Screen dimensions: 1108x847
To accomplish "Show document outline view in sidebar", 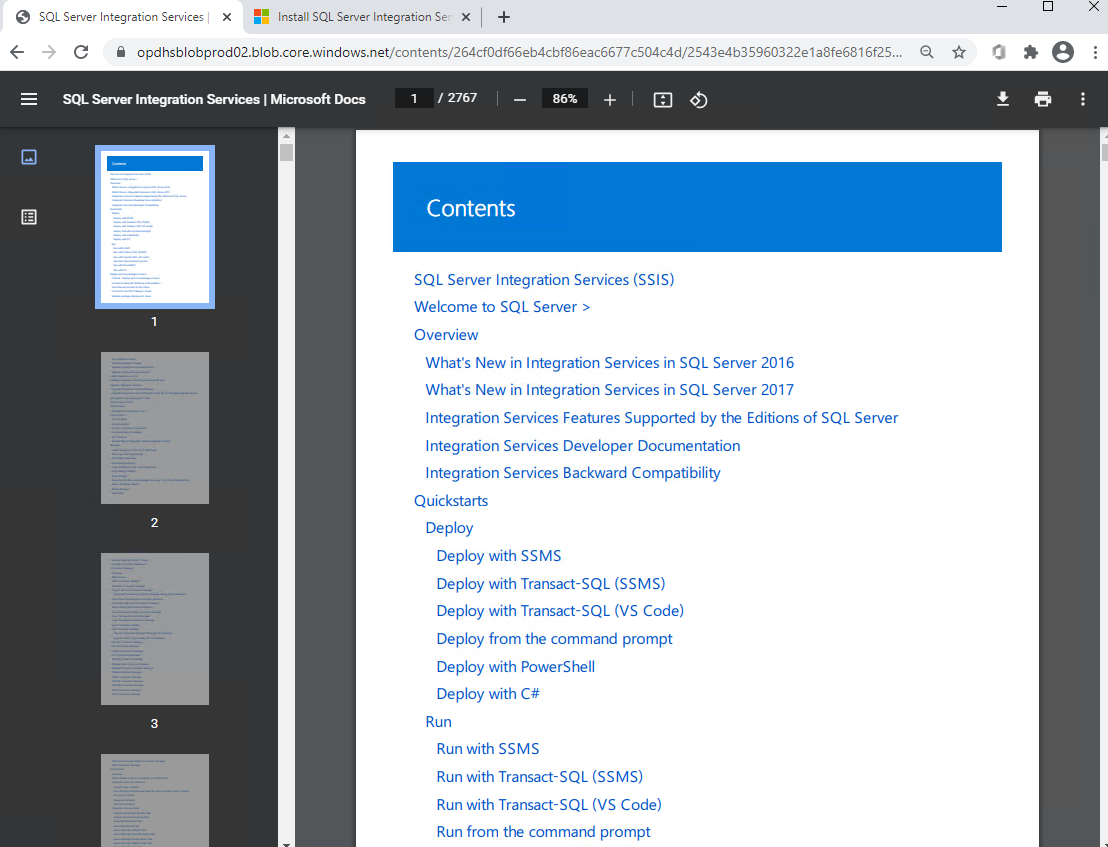I will (29, 217).
